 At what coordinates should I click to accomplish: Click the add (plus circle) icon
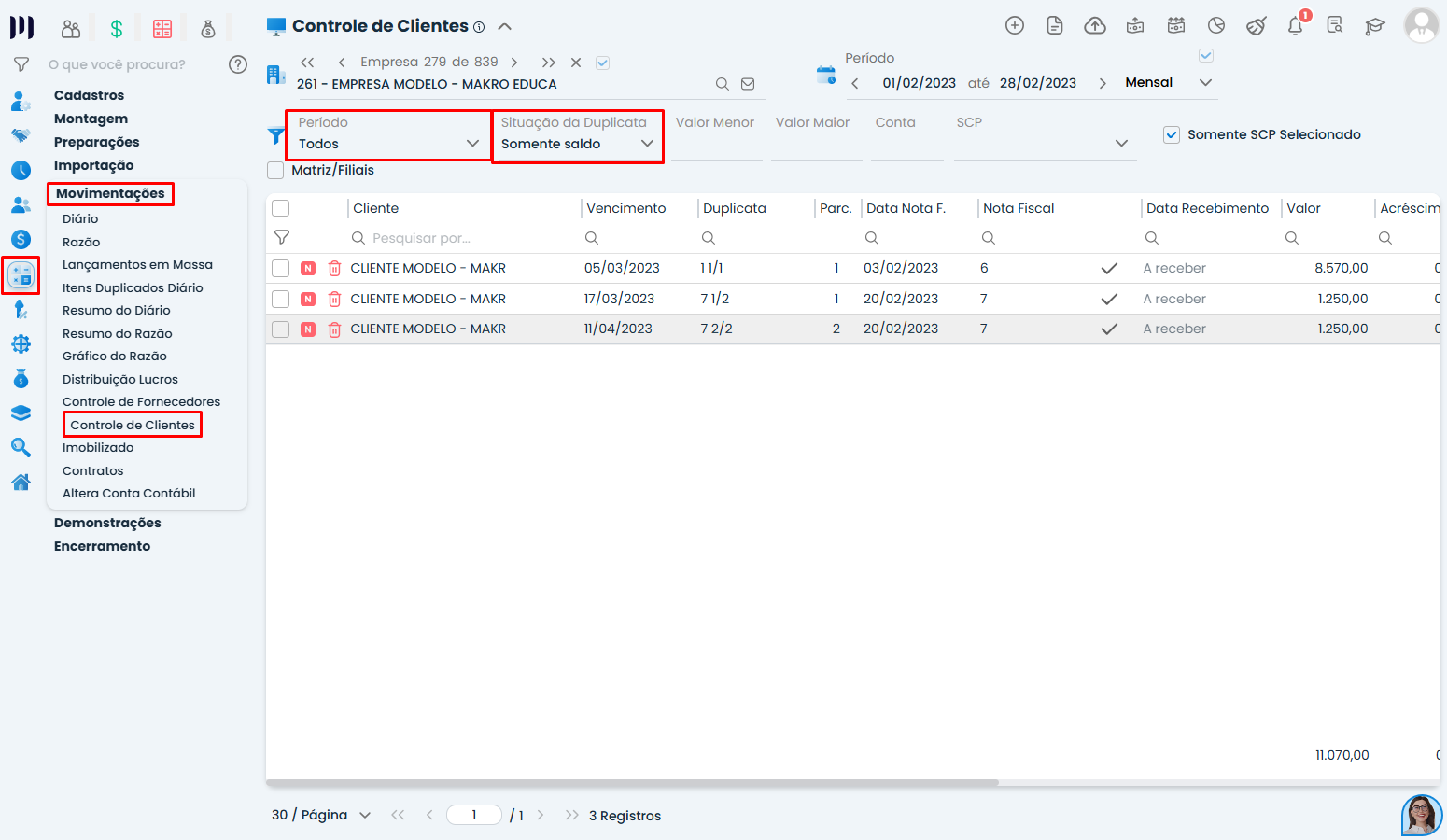(1015, 26)
